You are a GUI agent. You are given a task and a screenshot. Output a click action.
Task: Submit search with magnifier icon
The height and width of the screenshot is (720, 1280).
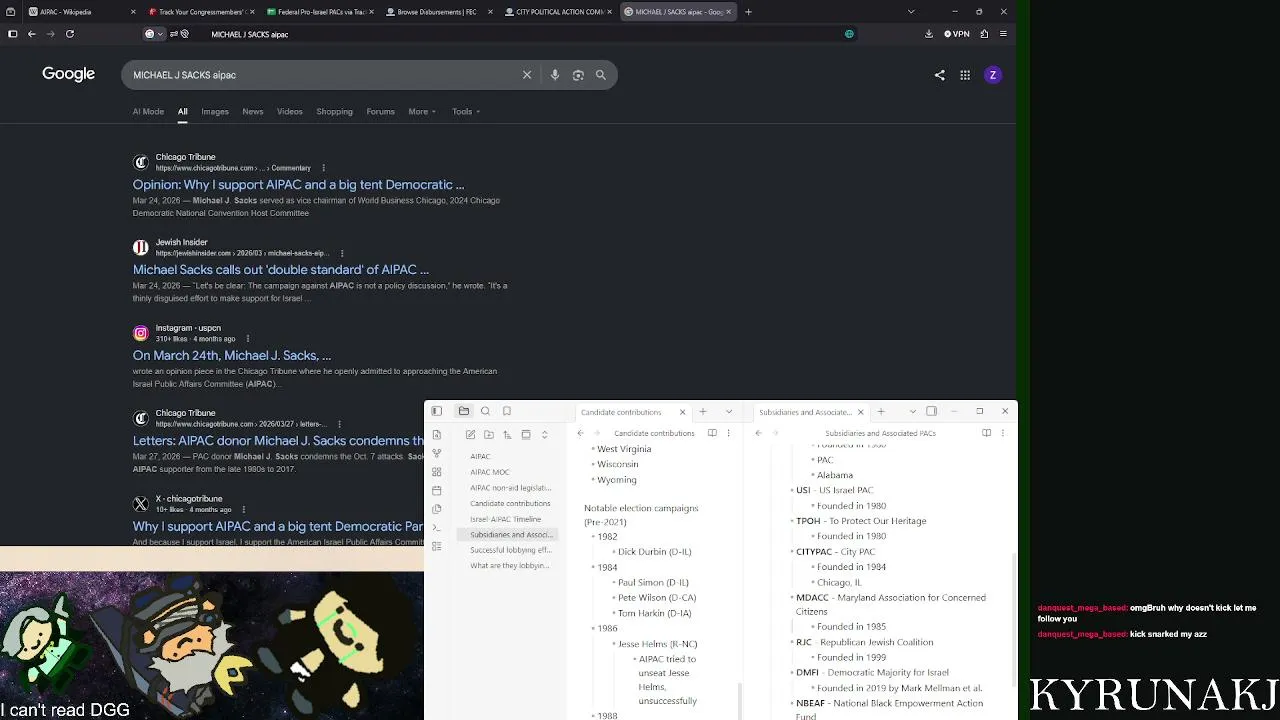[x=601, y=75]
